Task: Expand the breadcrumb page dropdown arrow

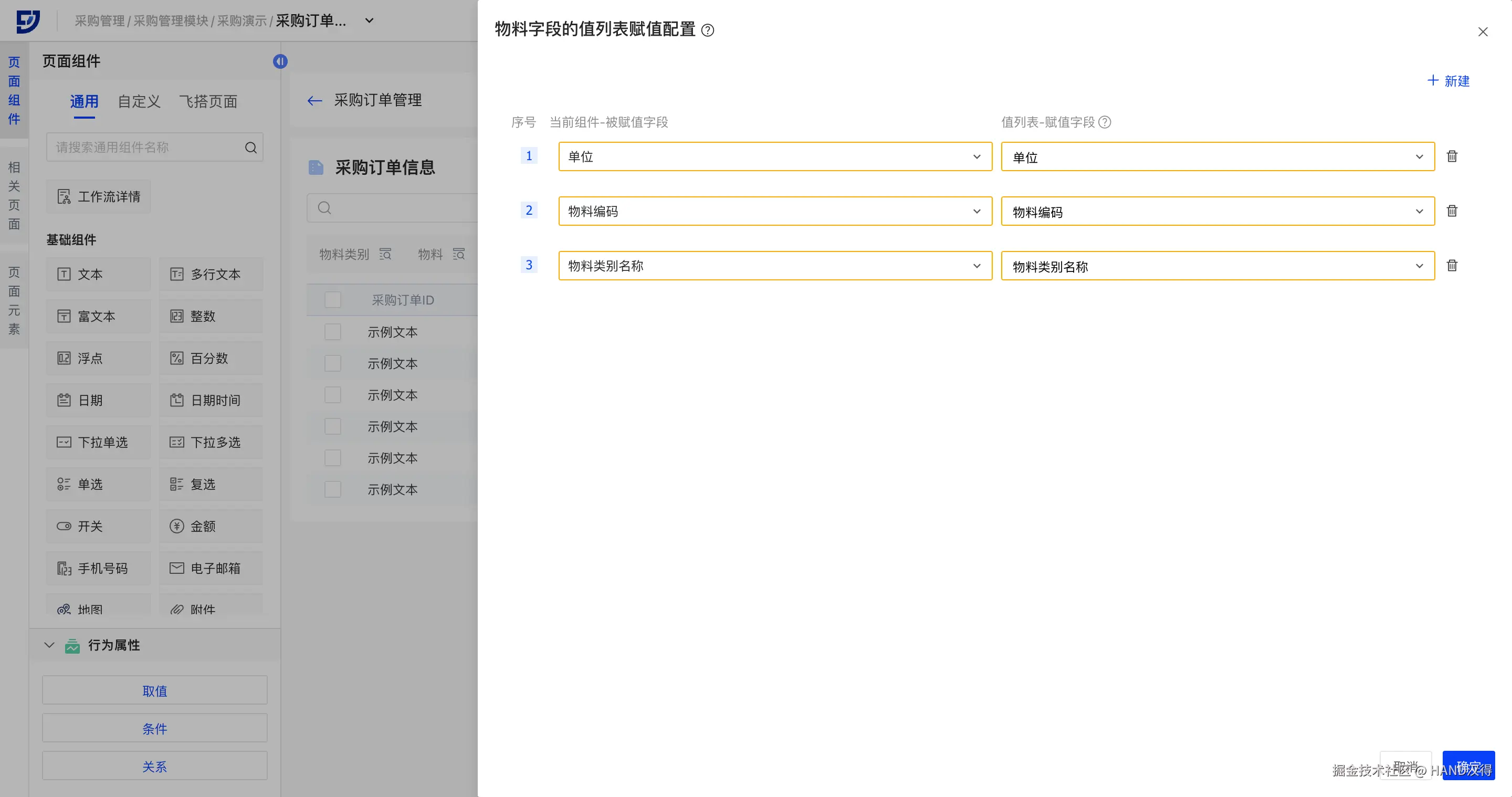Action: click(x=369, y=20)
